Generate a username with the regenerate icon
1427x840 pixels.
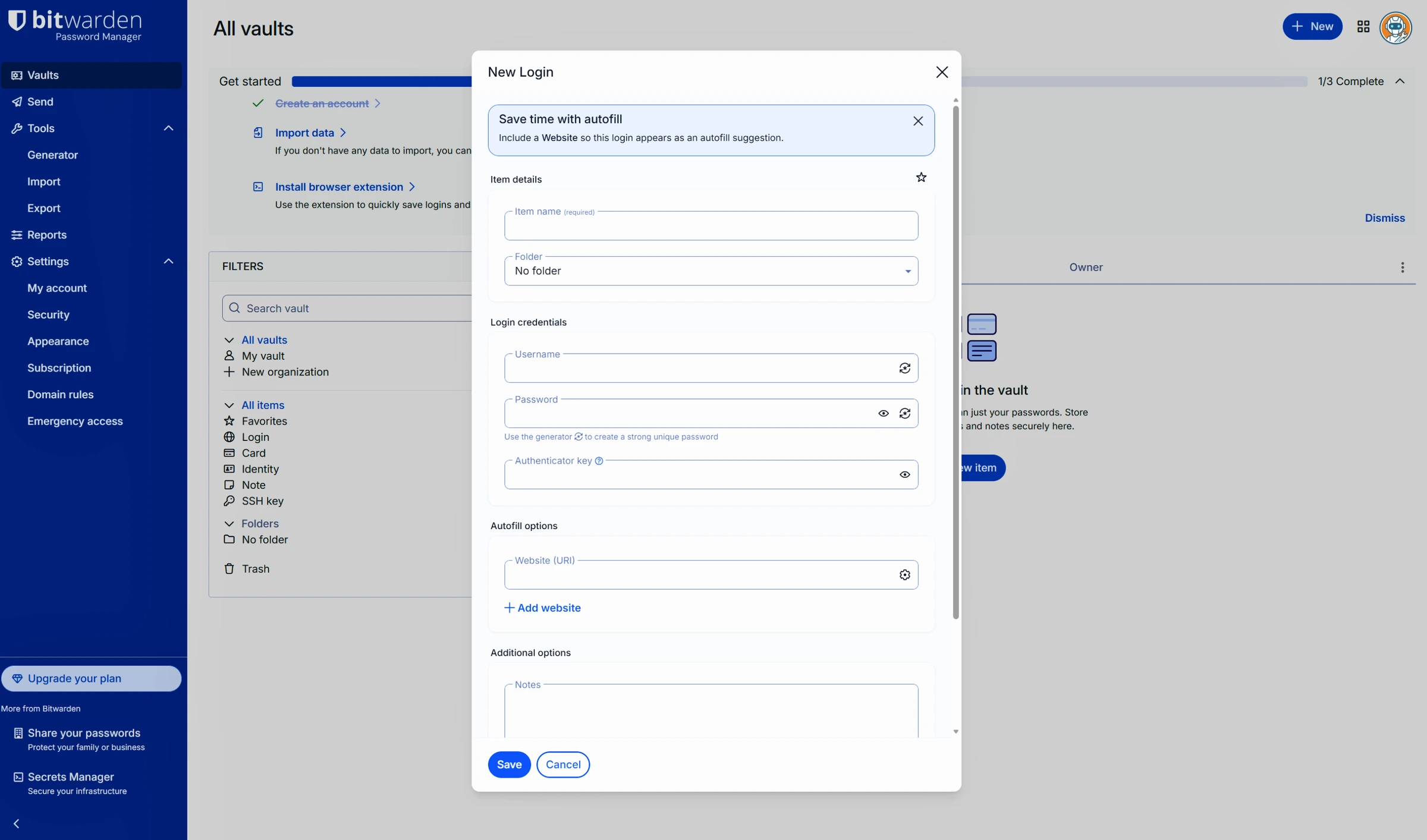[904, 368]
